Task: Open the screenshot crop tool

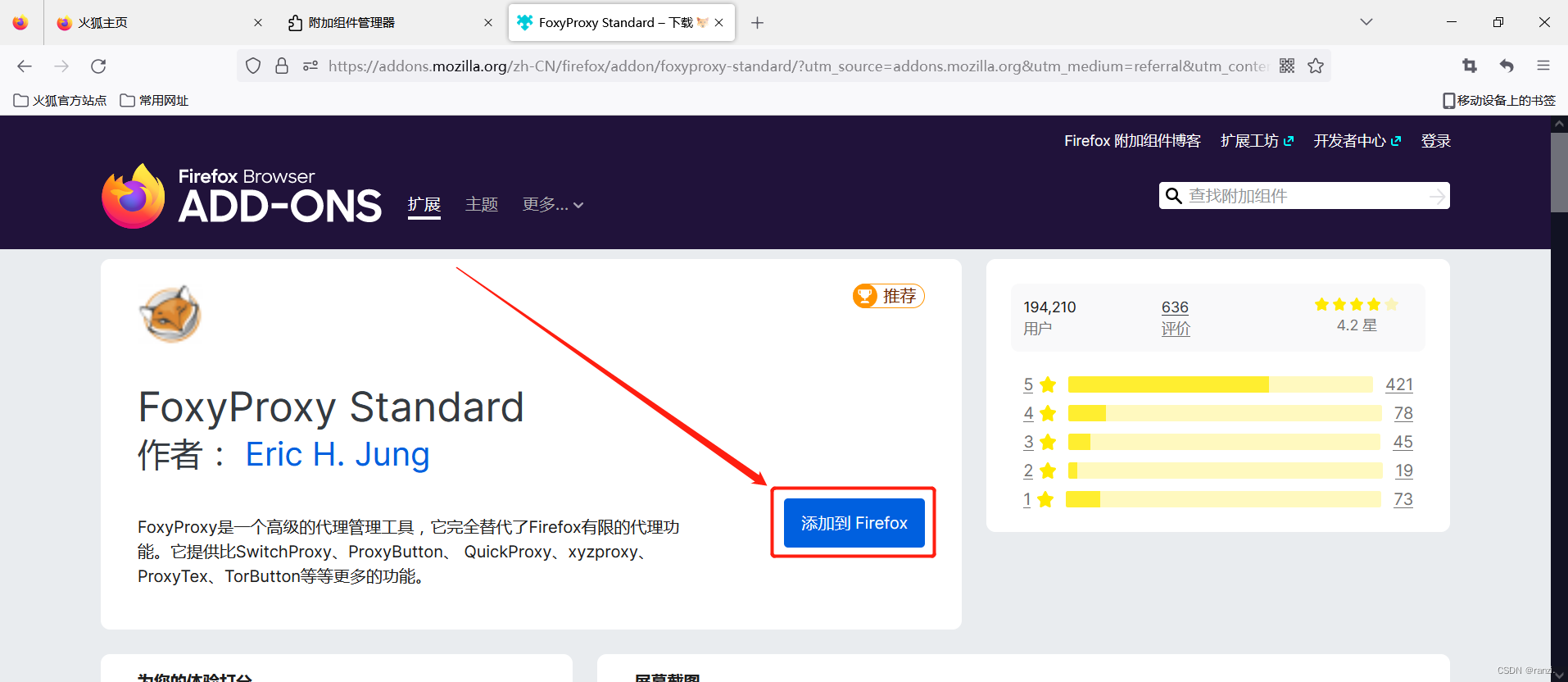Action: 1470,66
